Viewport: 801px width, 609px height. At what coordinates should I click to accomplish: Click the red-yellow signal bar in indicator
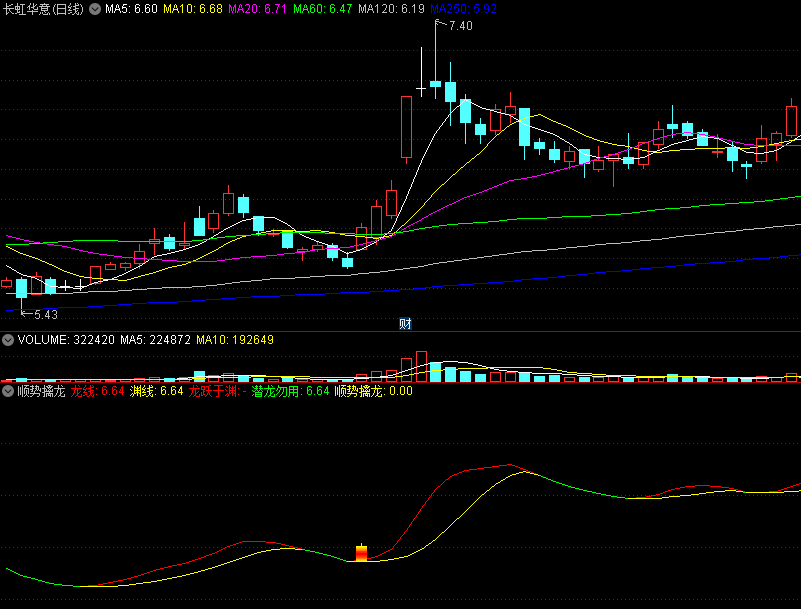(361, 553)
